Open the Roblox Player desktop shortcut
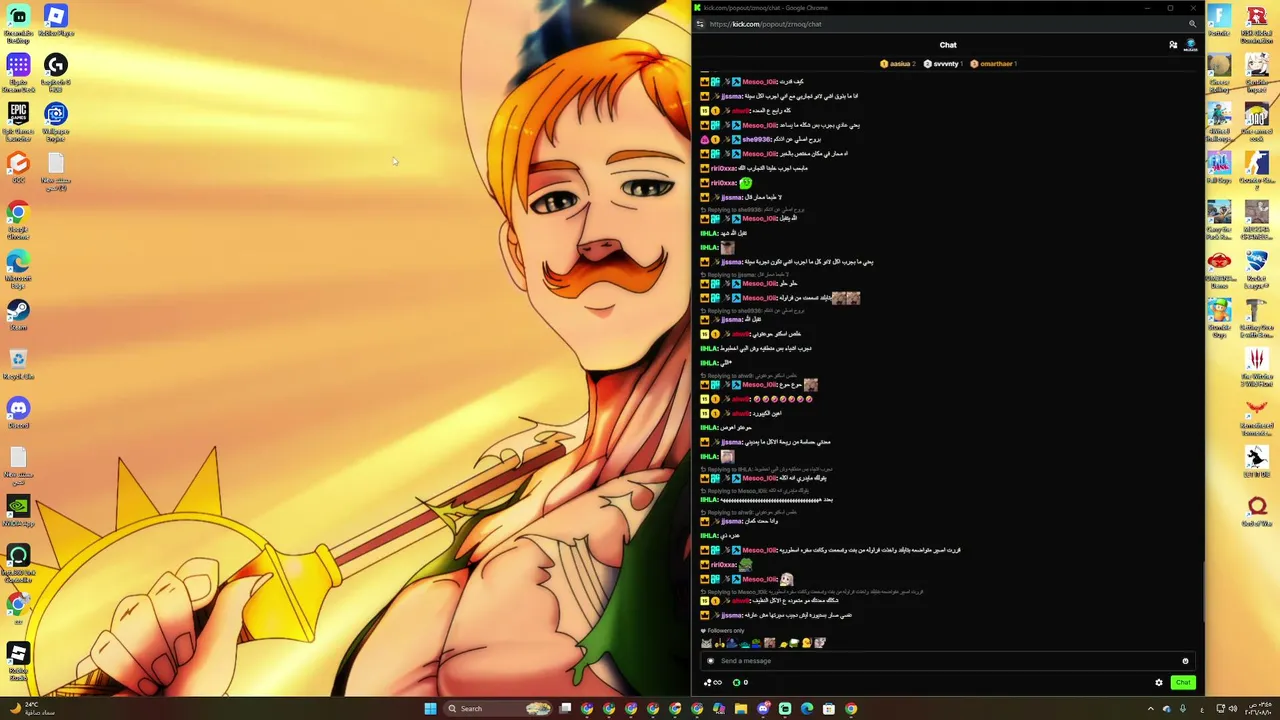This screenshot has height=720, width=1280. [56, 20]
